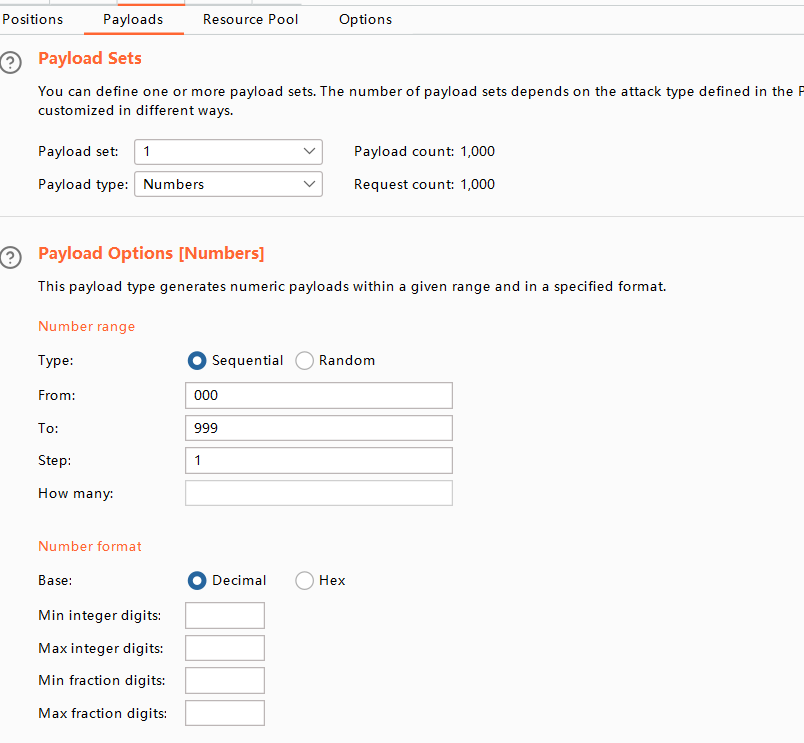Click the Max fraction digits field
The width and height of the screenshot is (804, 743).
tap(225, 714)
